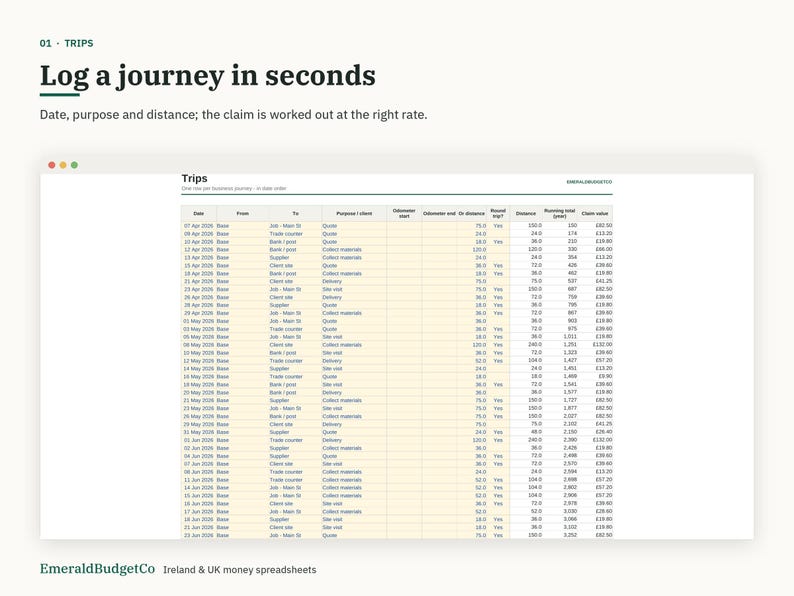The width and height of the screenshot is (794, 596).
Task: Click the green maximize dot of the mockup window
Action: point(74,165)
